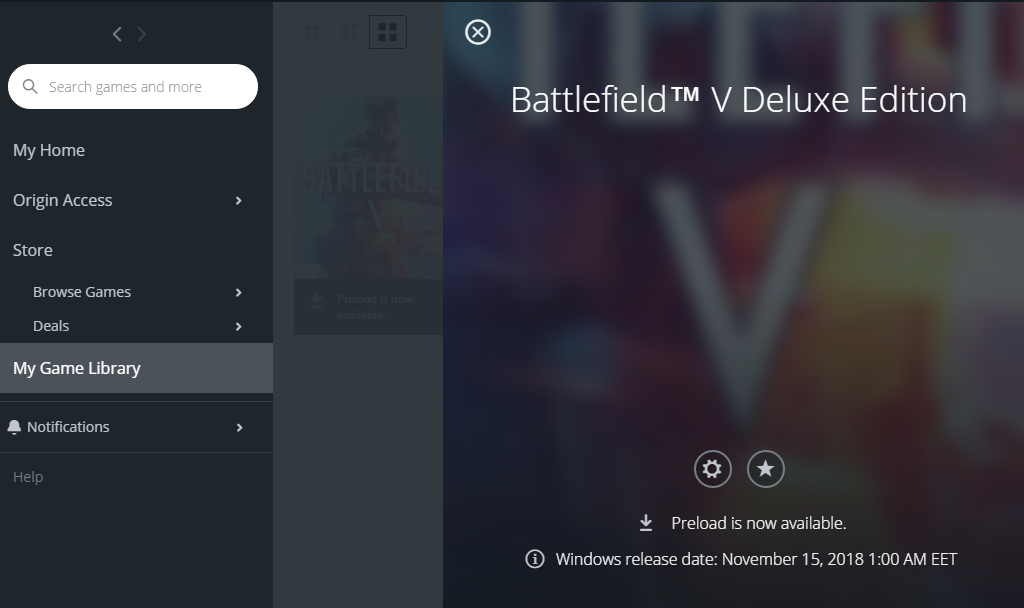Switch to small tile view
Screen dimensions: 1024x608
[x=312, y=32]
